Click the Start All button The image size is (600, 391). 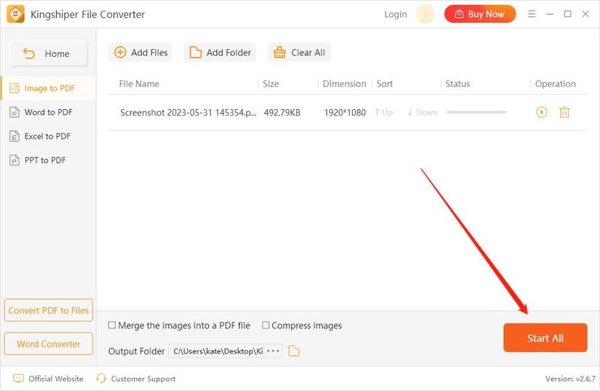click(x=545, y=338)
